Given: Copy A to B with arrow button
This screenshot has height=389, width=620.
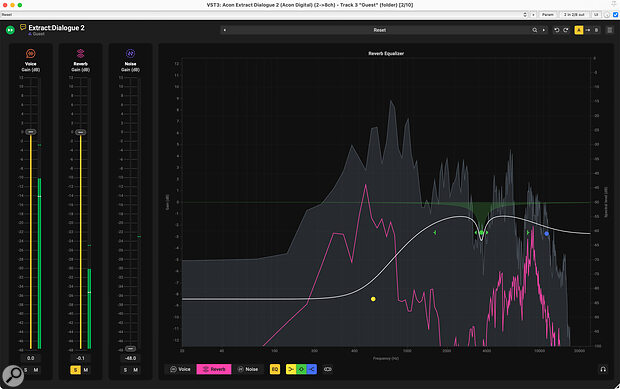Looking at the screenshot, I should pos(588,30).
